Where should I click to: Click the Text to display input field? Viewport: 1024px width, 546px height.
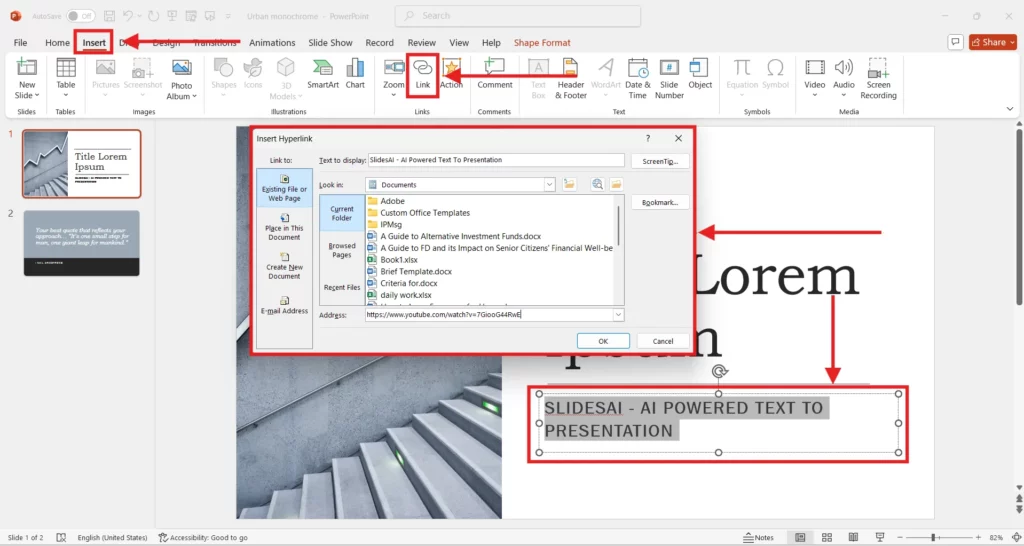point(495,160)
